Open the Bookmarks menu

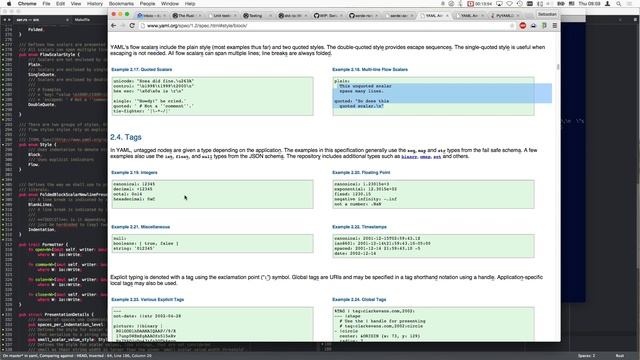click(121, 4)
